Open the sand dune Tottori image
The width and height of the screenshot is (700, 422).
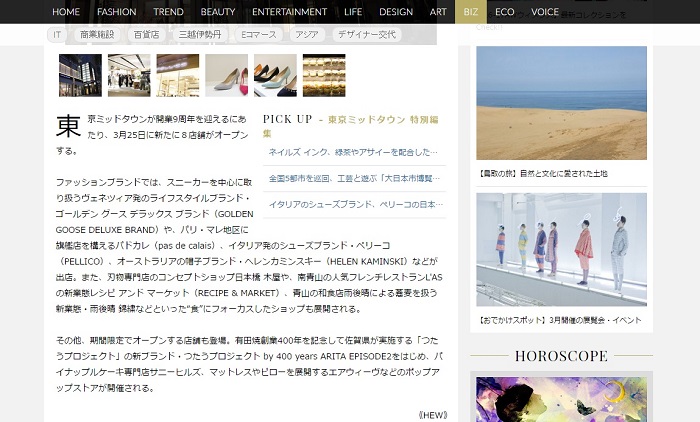click(561, 103)
